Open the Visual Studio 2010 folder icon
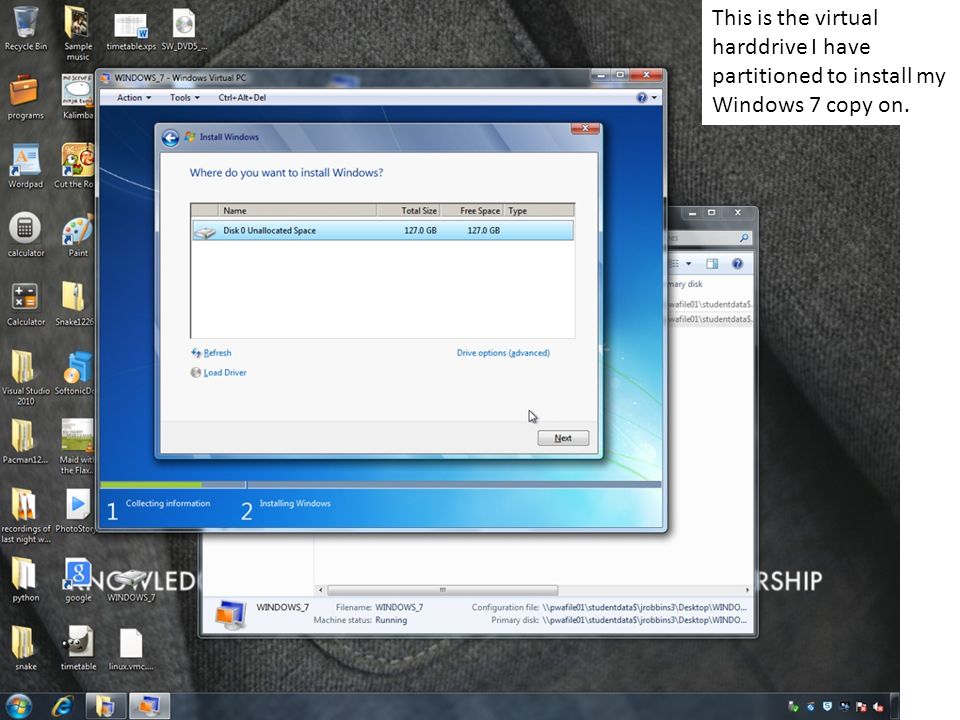The width and height of the screenshot is (960, 720). [23, 366]
